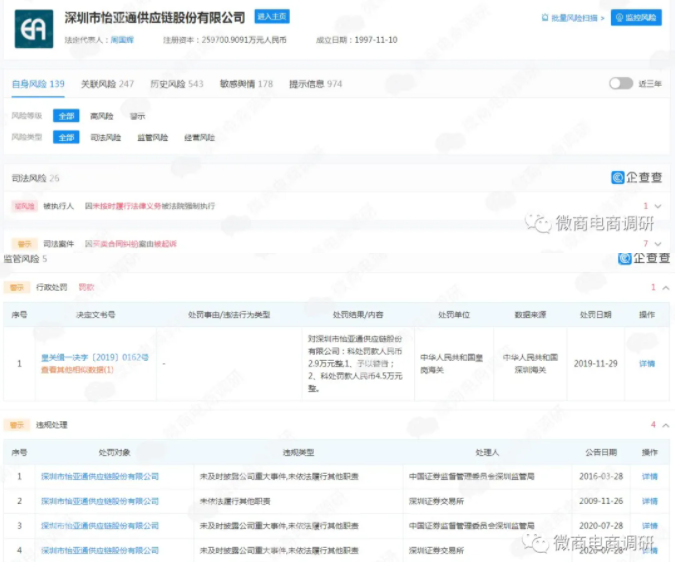The height and width of the screenshot is (562, 675).
Task: Click the 决定文书号 column header
Action: tap(96, 315)
